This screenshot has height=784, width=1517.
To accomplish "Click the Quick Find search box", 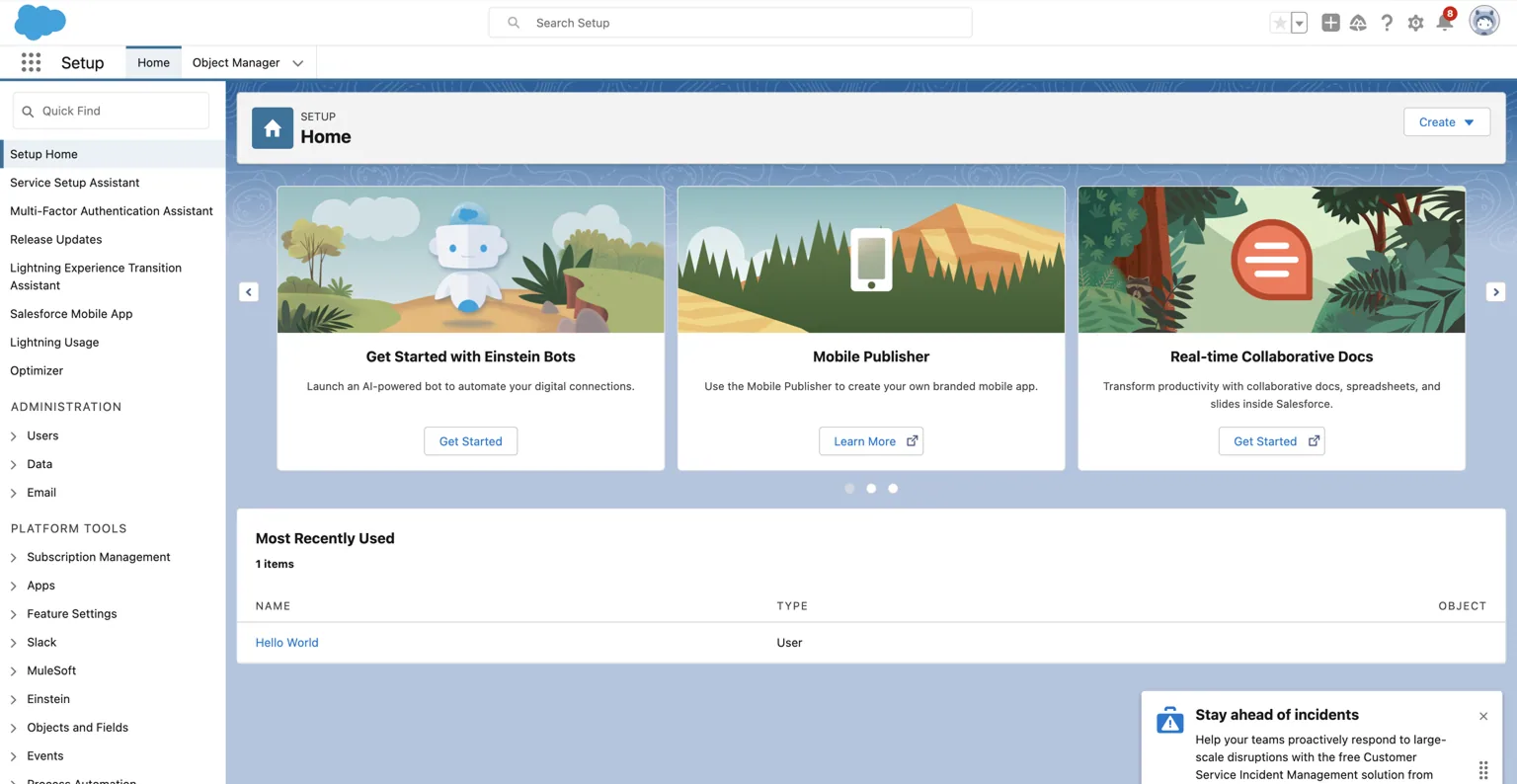I will (x=111, y=111).
